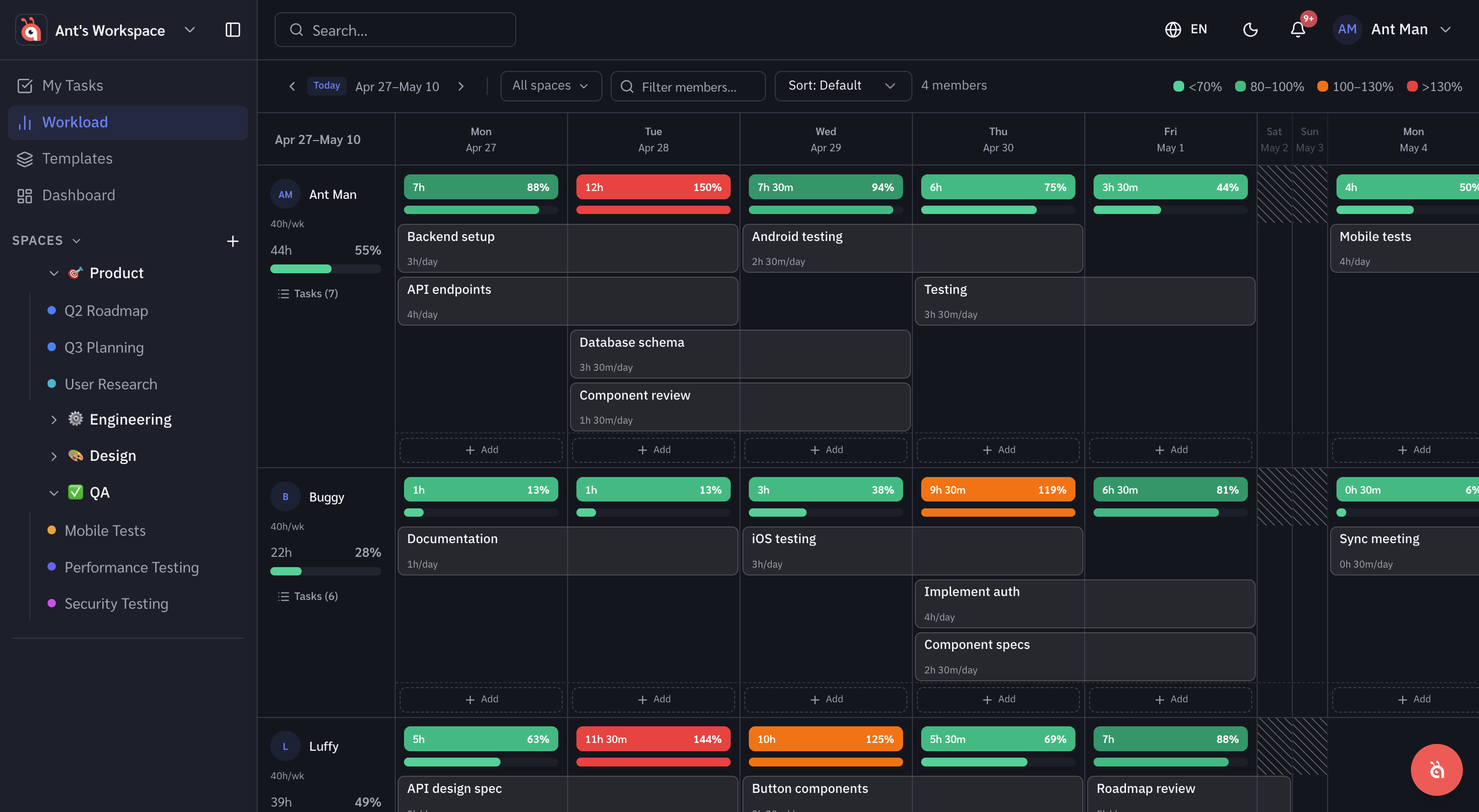Expand Ant Man's Tasks (7) list
The height and width of the screenshot is (812, 1479).
pos(308,293)
